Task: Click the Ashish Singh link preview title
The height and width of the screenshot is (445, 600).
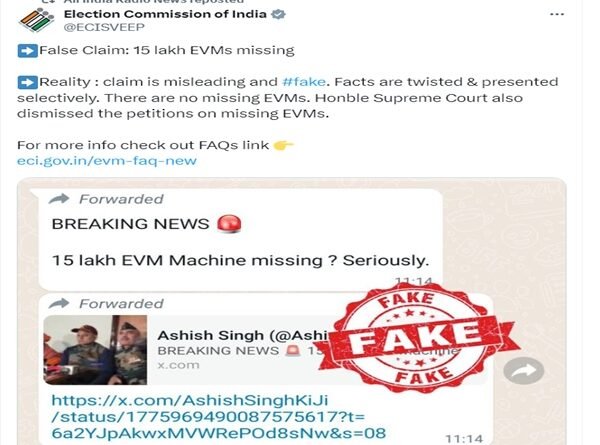Action: (x=243, y=335)
